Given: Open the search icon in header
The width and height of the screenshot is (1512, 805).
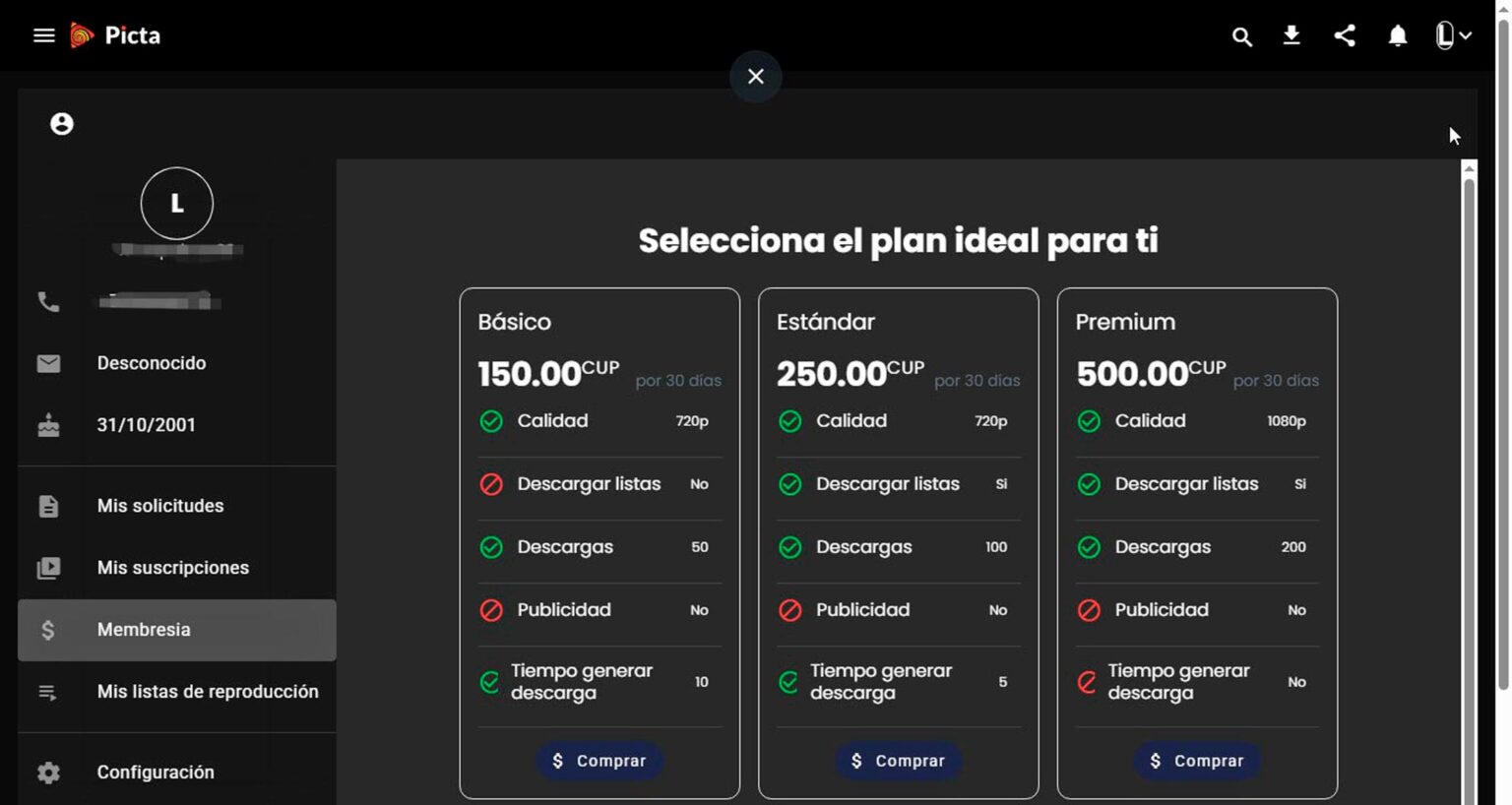Looking at the screenshot, I should (1241, 36).
